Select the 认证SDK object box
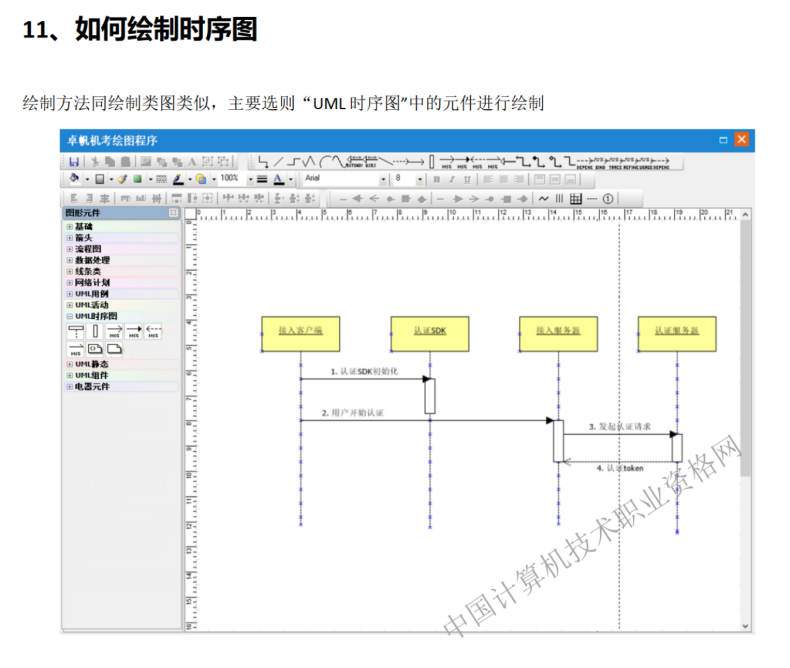This screenshot has height=668, width=790. tap(430, 333)
